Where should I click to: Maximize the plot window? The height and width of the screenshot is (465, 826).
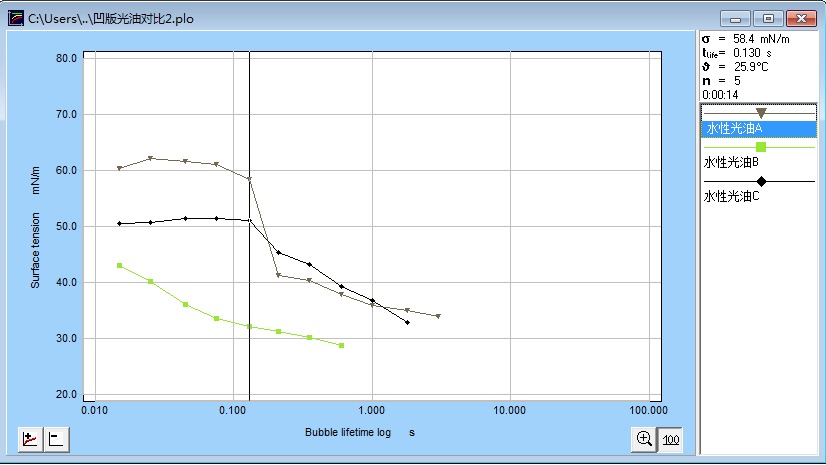click(768, 18)
